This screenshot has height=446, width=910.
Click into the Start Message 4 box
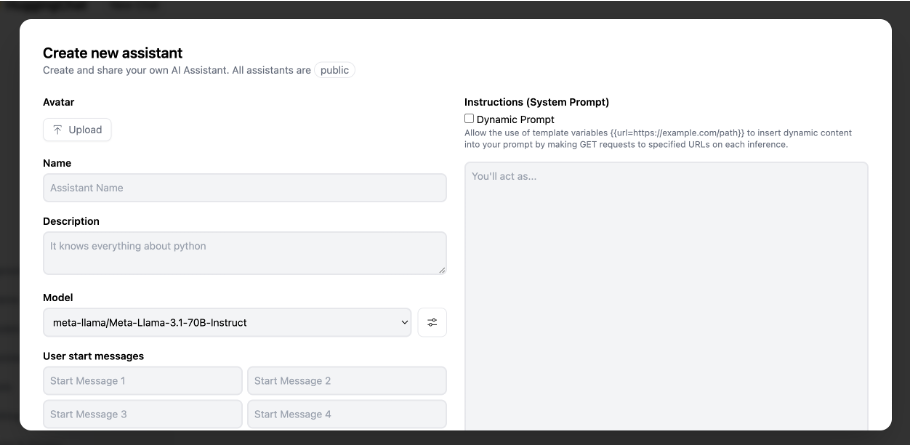click(x=346, y=414)
